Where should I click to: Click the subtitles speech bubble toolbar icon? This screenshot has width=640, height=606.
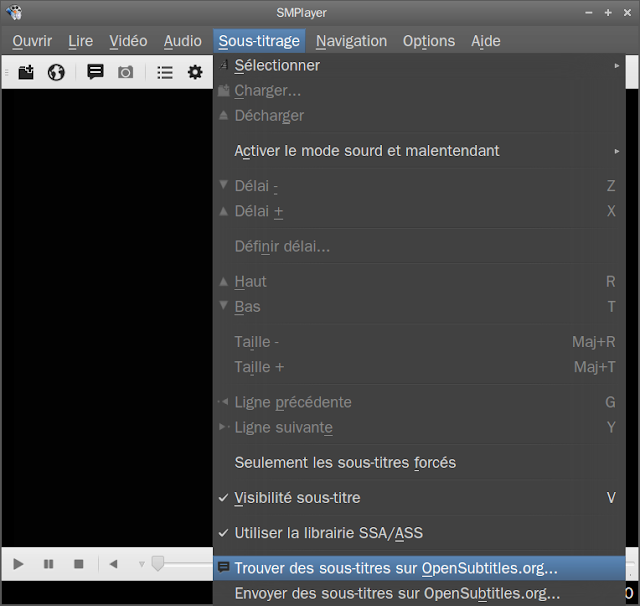tap(95, 72)
